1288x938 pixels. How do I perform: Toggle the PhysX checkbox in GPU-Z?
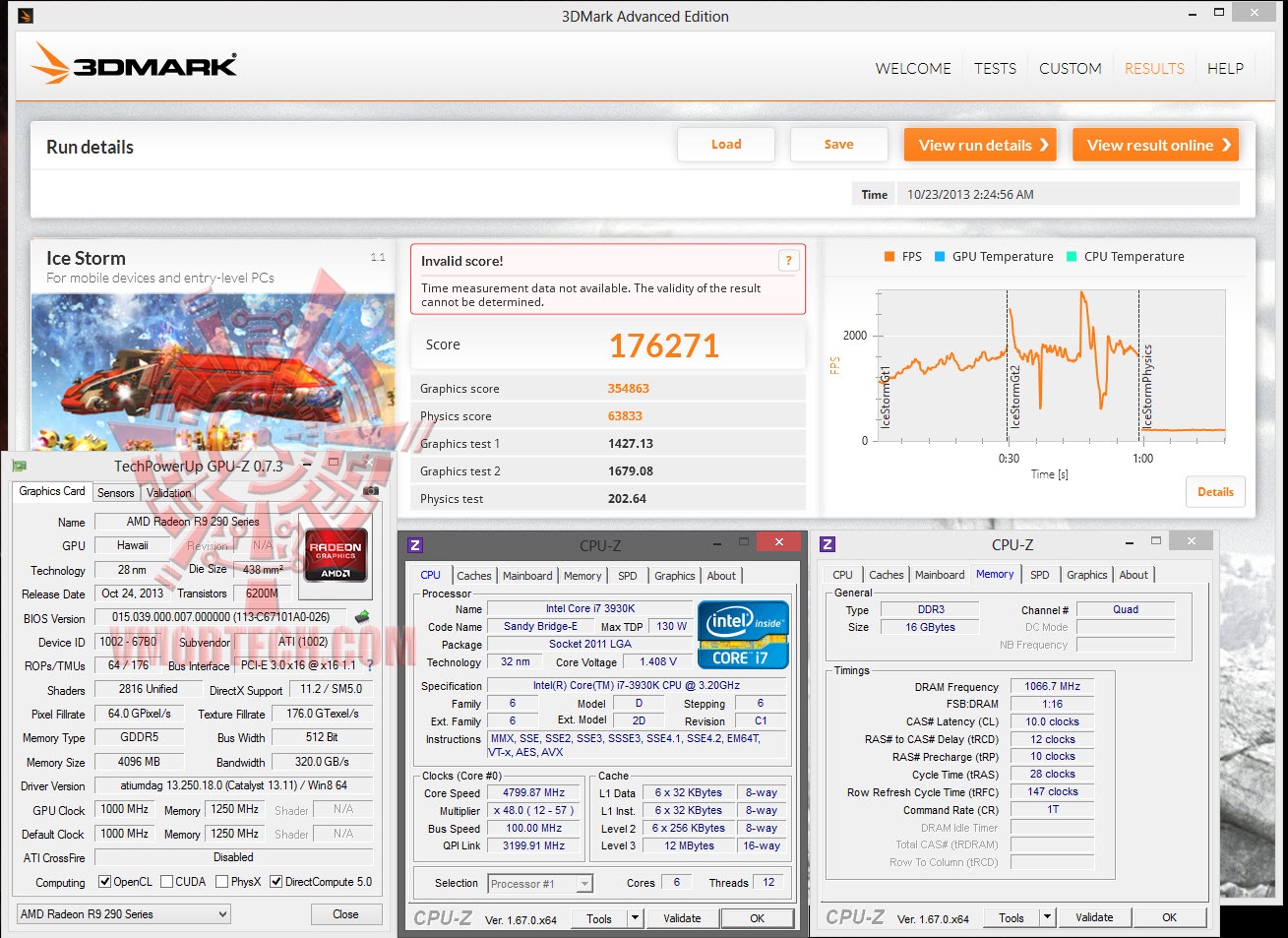tap(221, 882)
